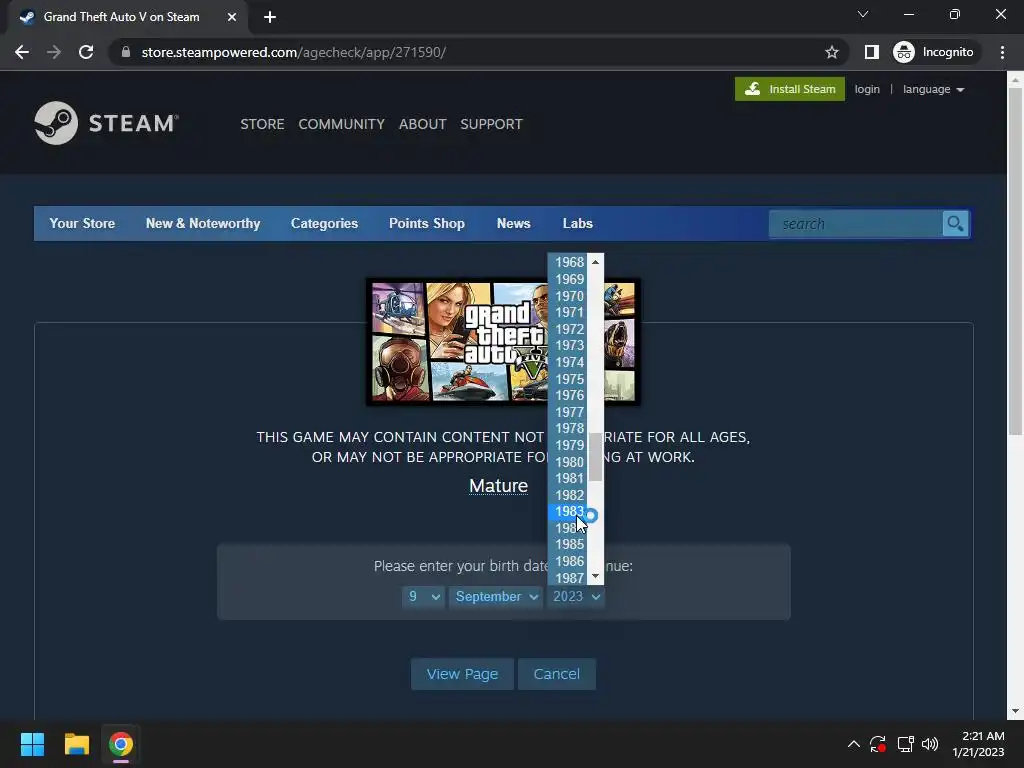The height and width of the screenshot is (768, 1024).
Task: Select highlighted year 1983
Action: pyautogui.click(x=568, y=511)
